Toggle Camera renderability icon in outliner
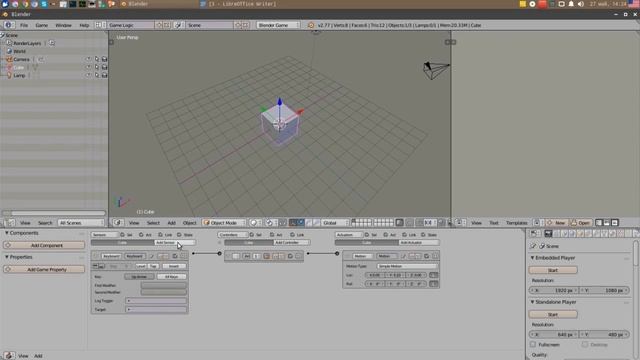 pos(104,59)
